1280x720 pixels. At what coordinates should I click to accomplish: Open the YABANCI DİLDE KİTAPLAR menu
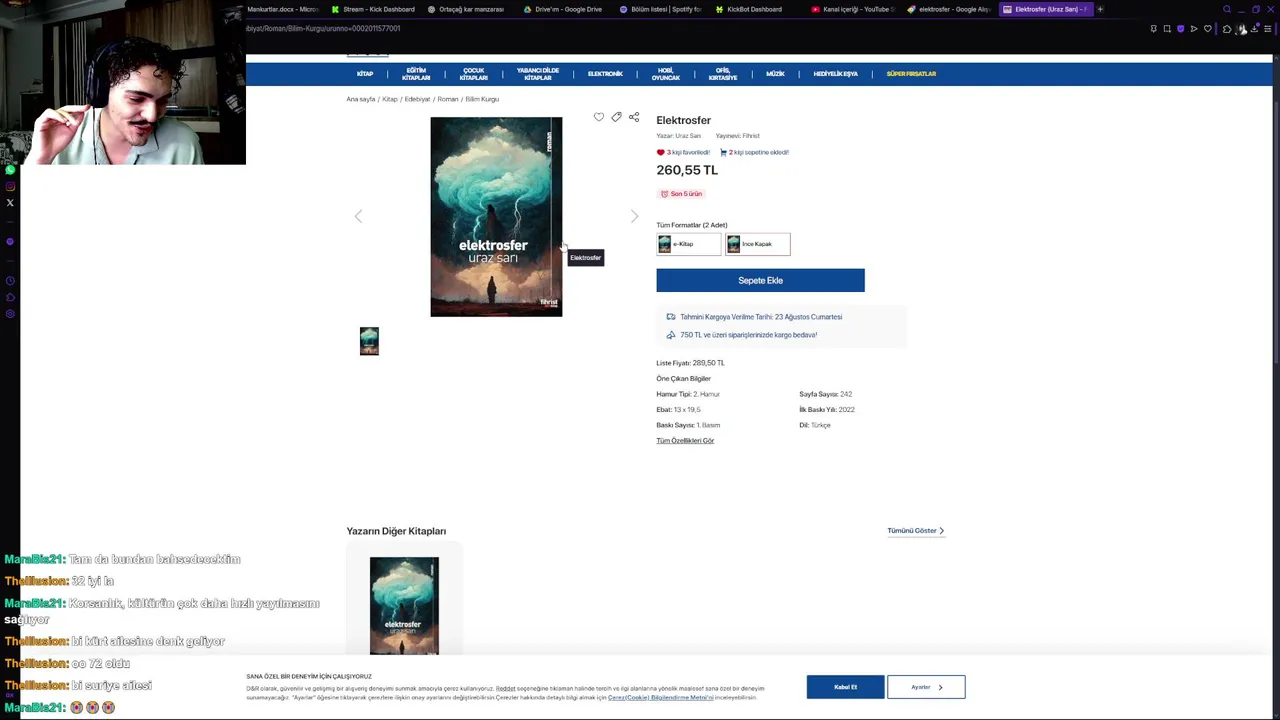pos(537,74)
